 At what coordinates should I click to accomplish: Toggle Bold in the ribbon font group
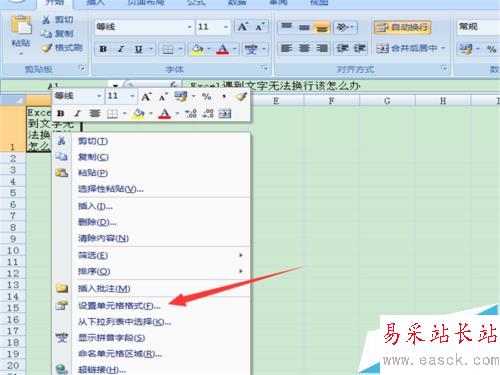pyautogui.click(x=103, y=49)
